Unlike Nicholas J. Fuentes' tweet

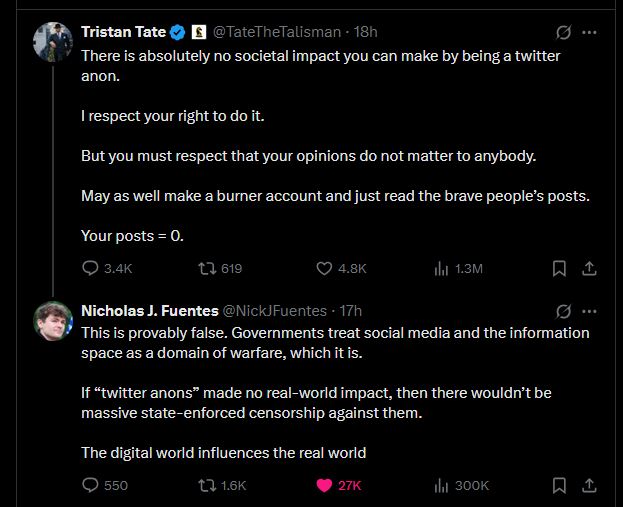click(x=324, y=485)
